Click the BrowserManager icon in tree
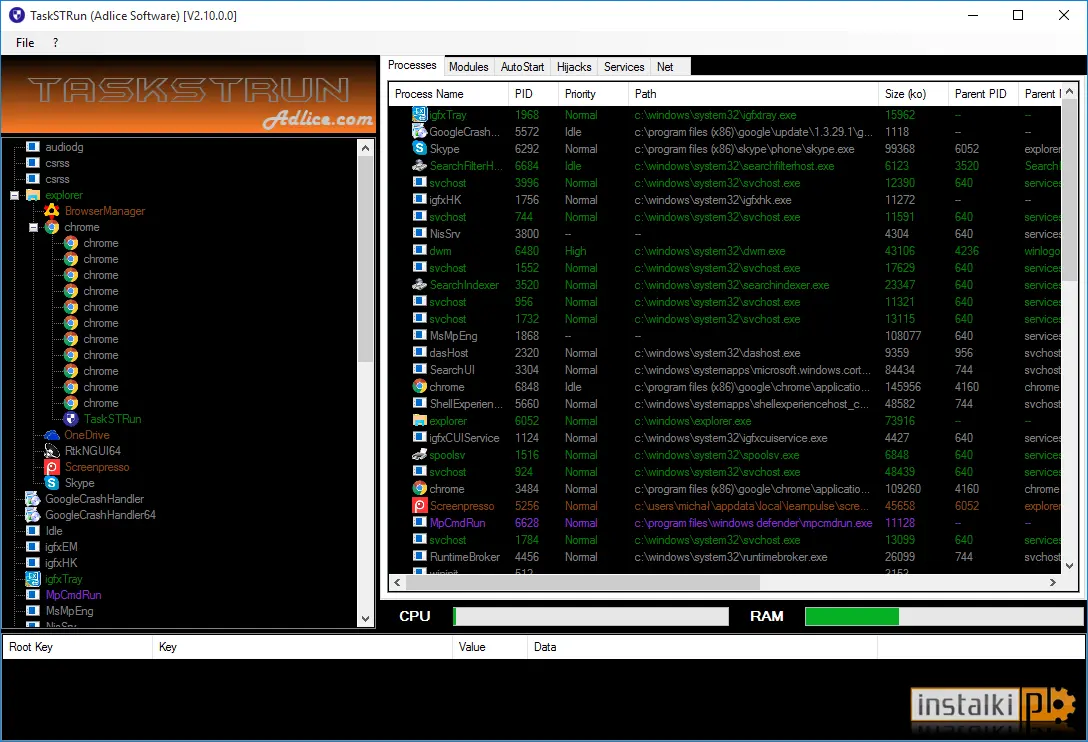The image size is (1088, 742). (x=52, y=211)
